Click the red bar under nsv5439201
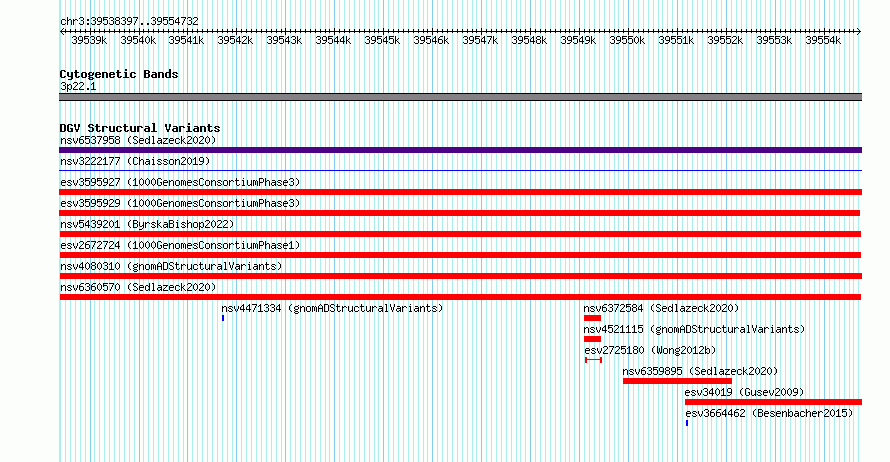890x462 pixels. pos(460,234)
